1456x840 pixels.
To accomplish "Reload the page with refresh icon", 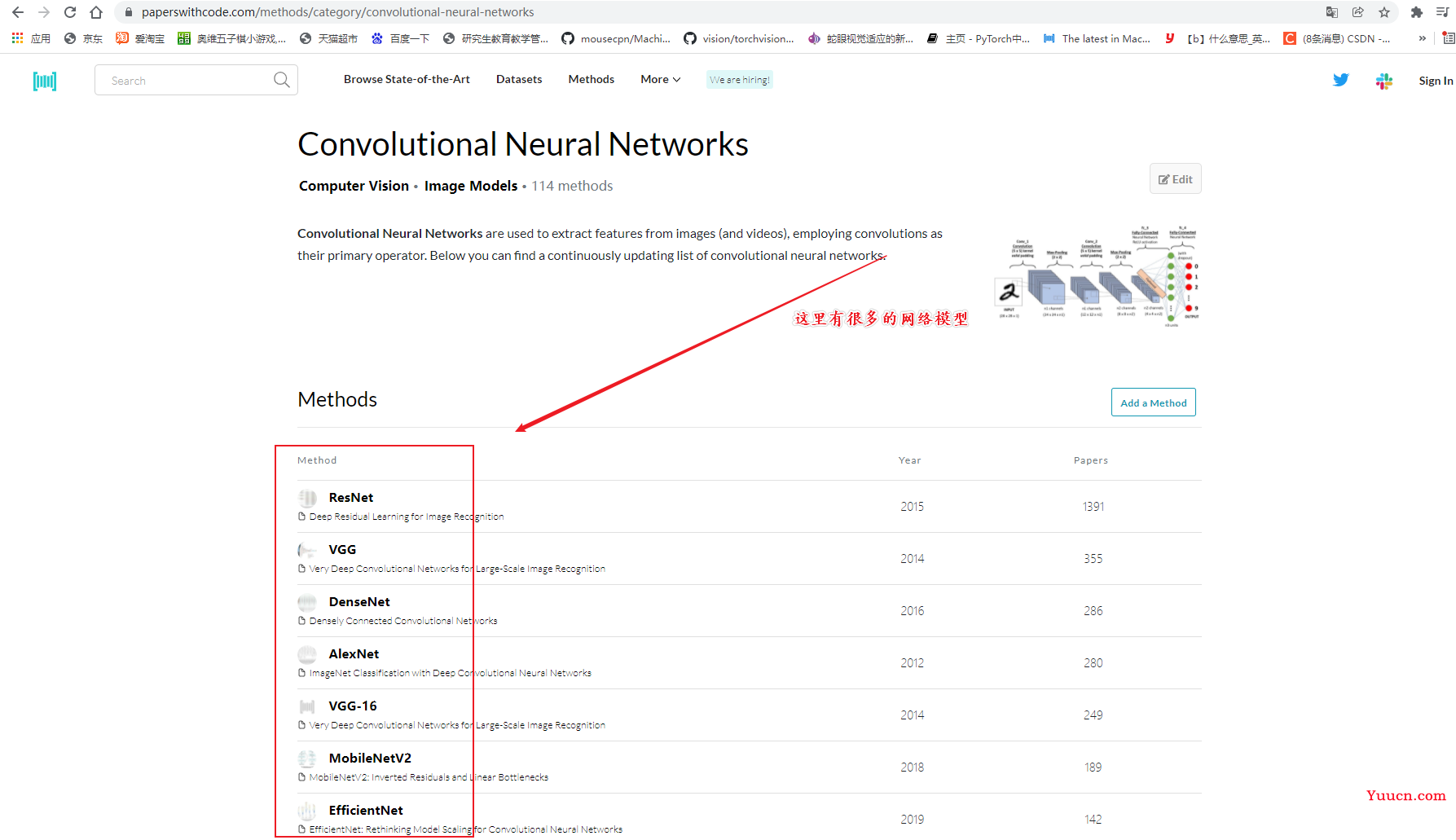I will click(x=70, y=12).
